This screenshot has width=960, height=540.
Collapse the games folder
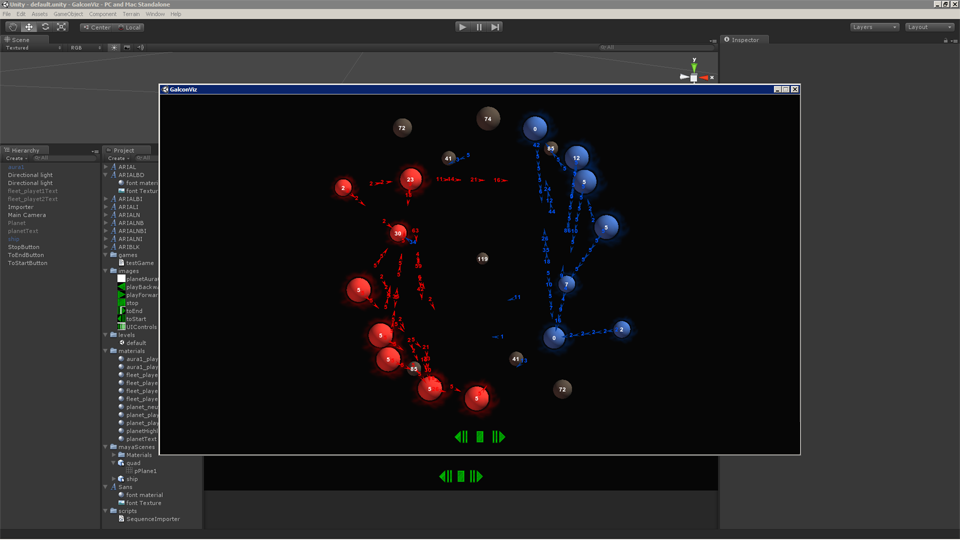pyautogui.click(x=106, y=255)
